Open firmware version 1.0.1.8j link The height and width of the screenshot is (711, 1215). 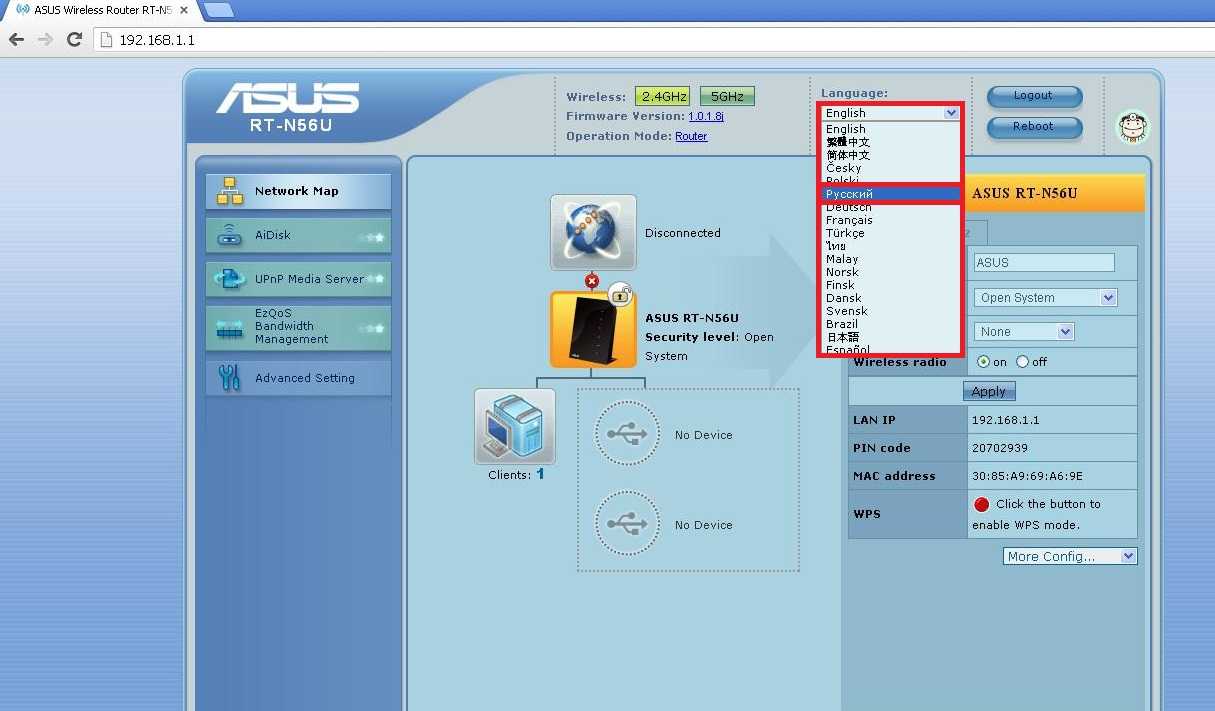pos(706,116)
